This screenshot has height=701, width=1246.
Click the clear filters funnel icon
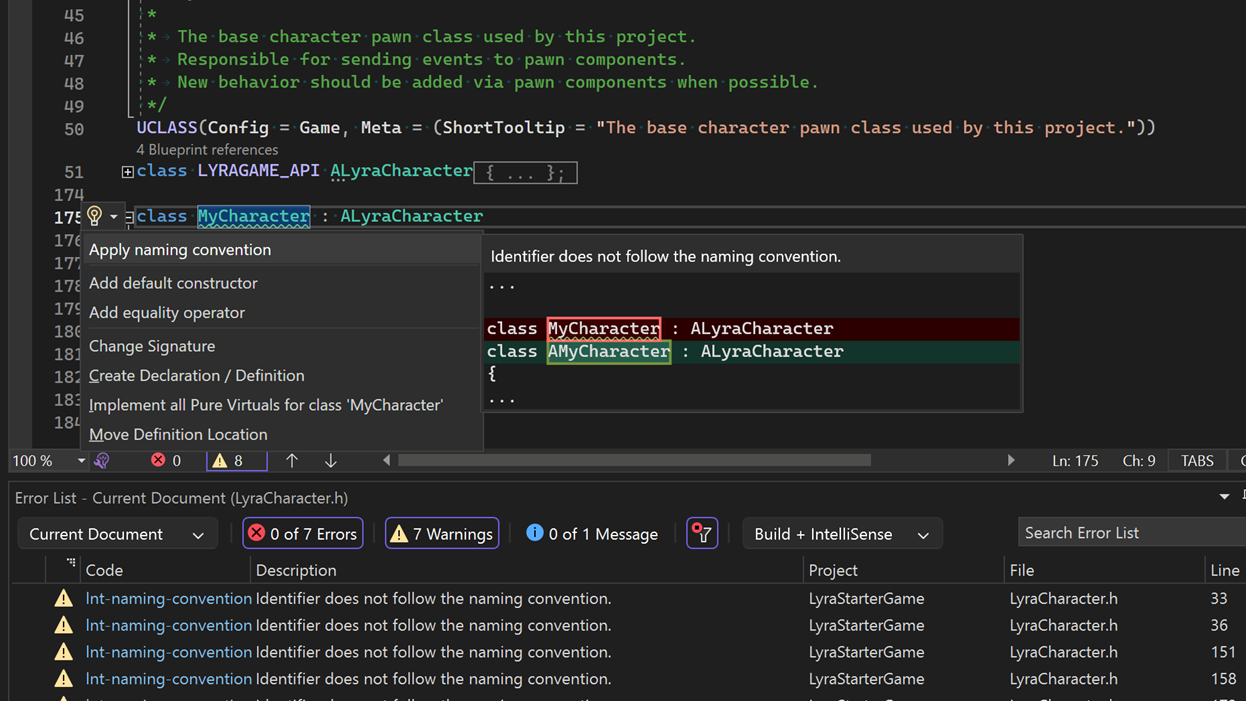click(x=702, y=534)
